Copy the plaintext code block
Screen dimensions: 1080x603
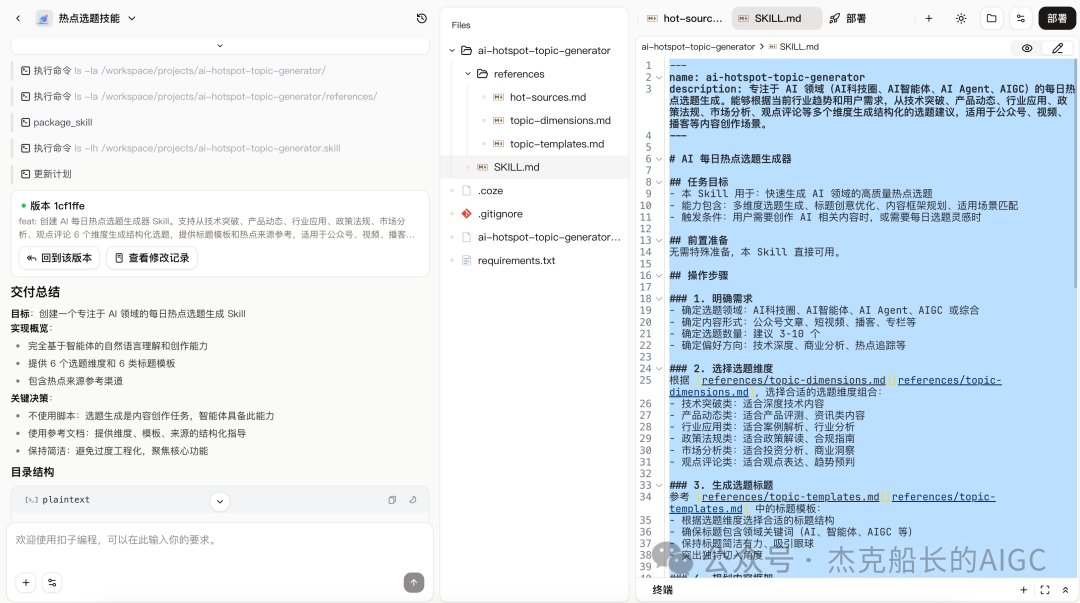tap(392, 500)
